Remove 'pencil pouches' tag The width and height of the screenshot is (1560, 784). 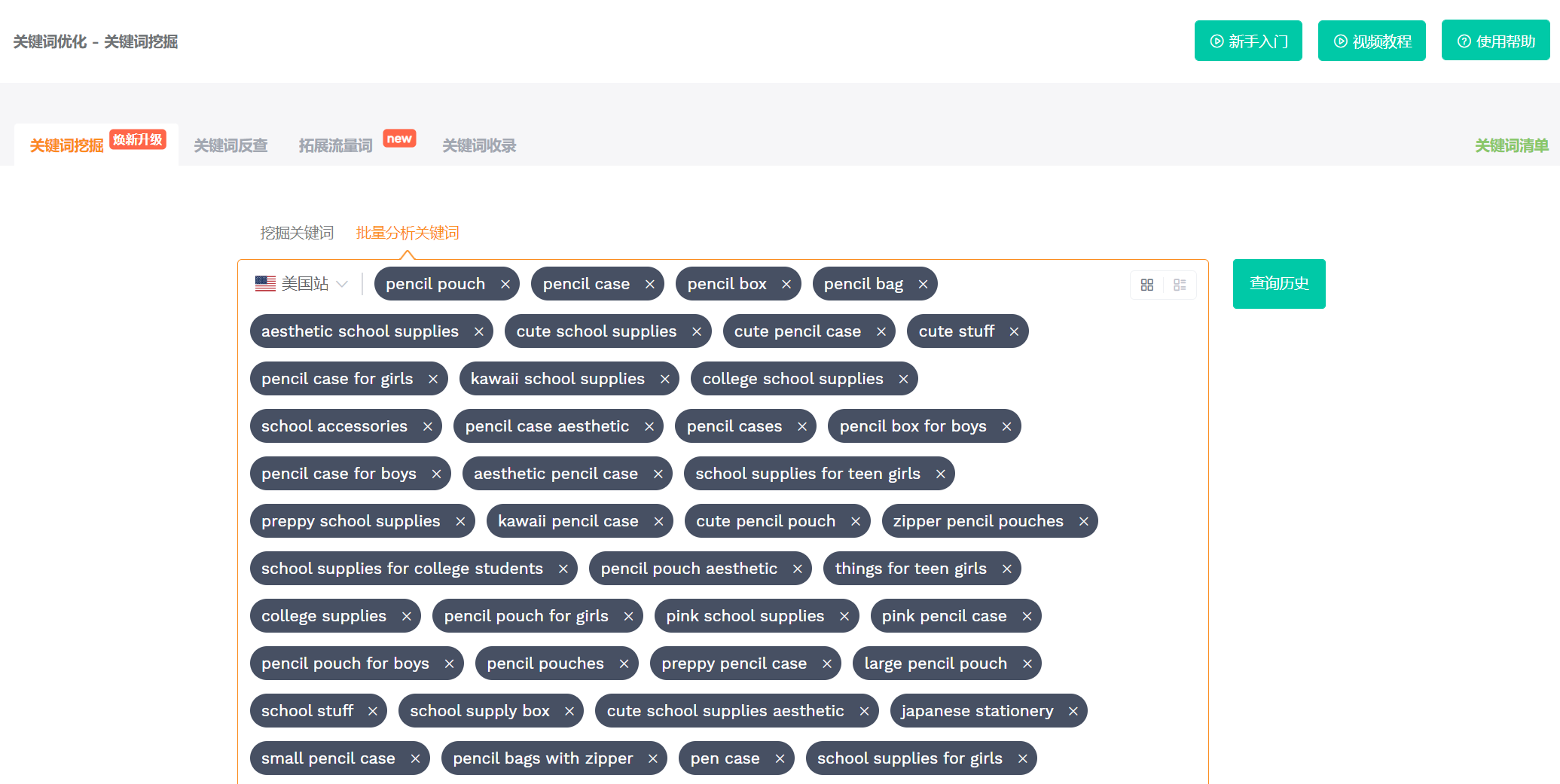coord(624,664)
